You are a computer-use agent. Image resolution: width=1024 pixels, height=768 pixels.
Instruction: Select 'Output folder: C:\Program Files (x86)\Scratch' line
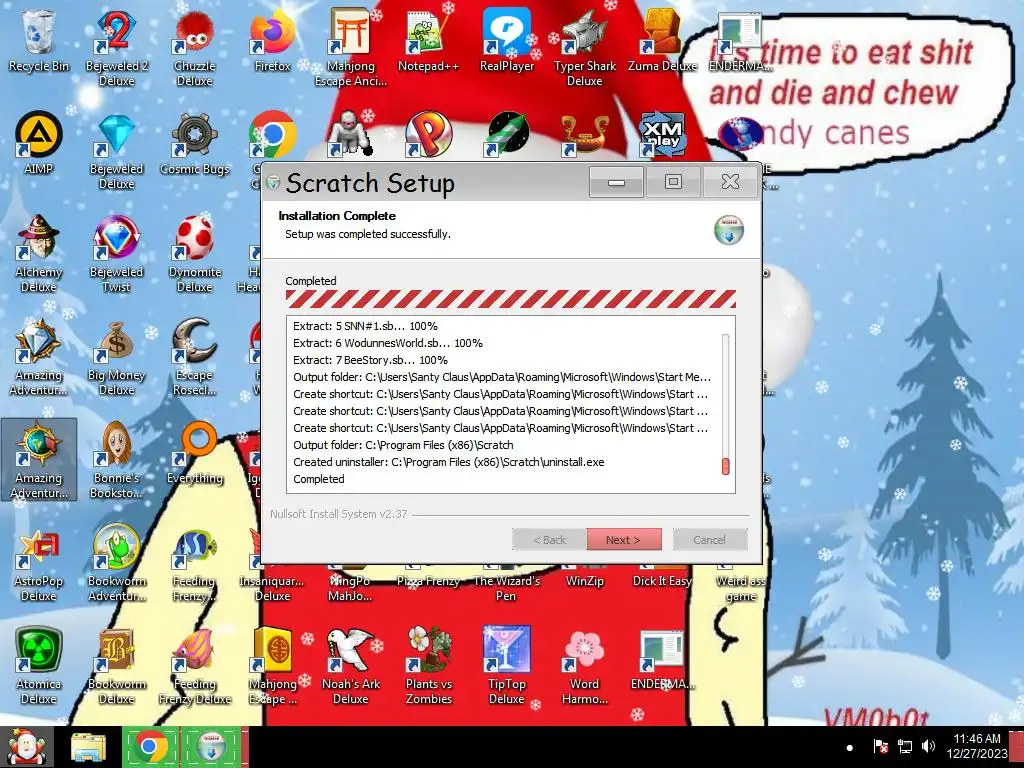403,445
